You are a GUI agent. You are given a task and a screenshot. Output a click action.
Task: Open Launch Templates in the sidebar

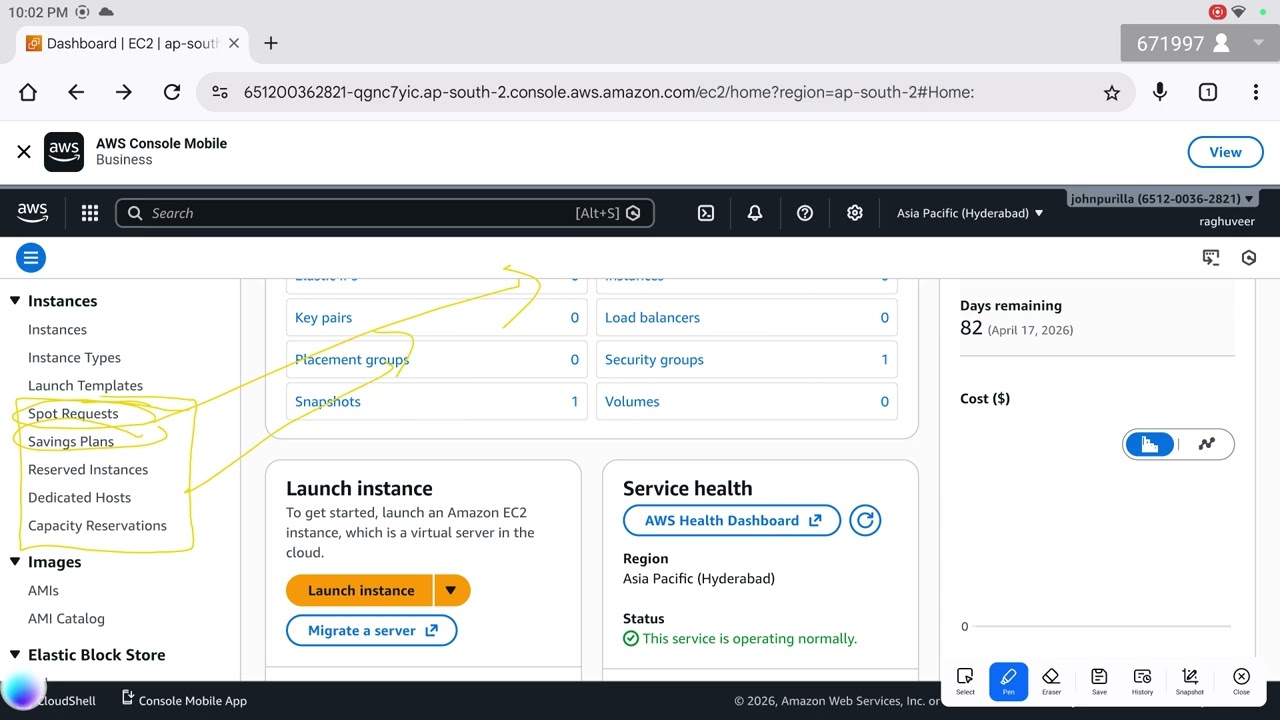pyautogui.click(x=85, y=386)
